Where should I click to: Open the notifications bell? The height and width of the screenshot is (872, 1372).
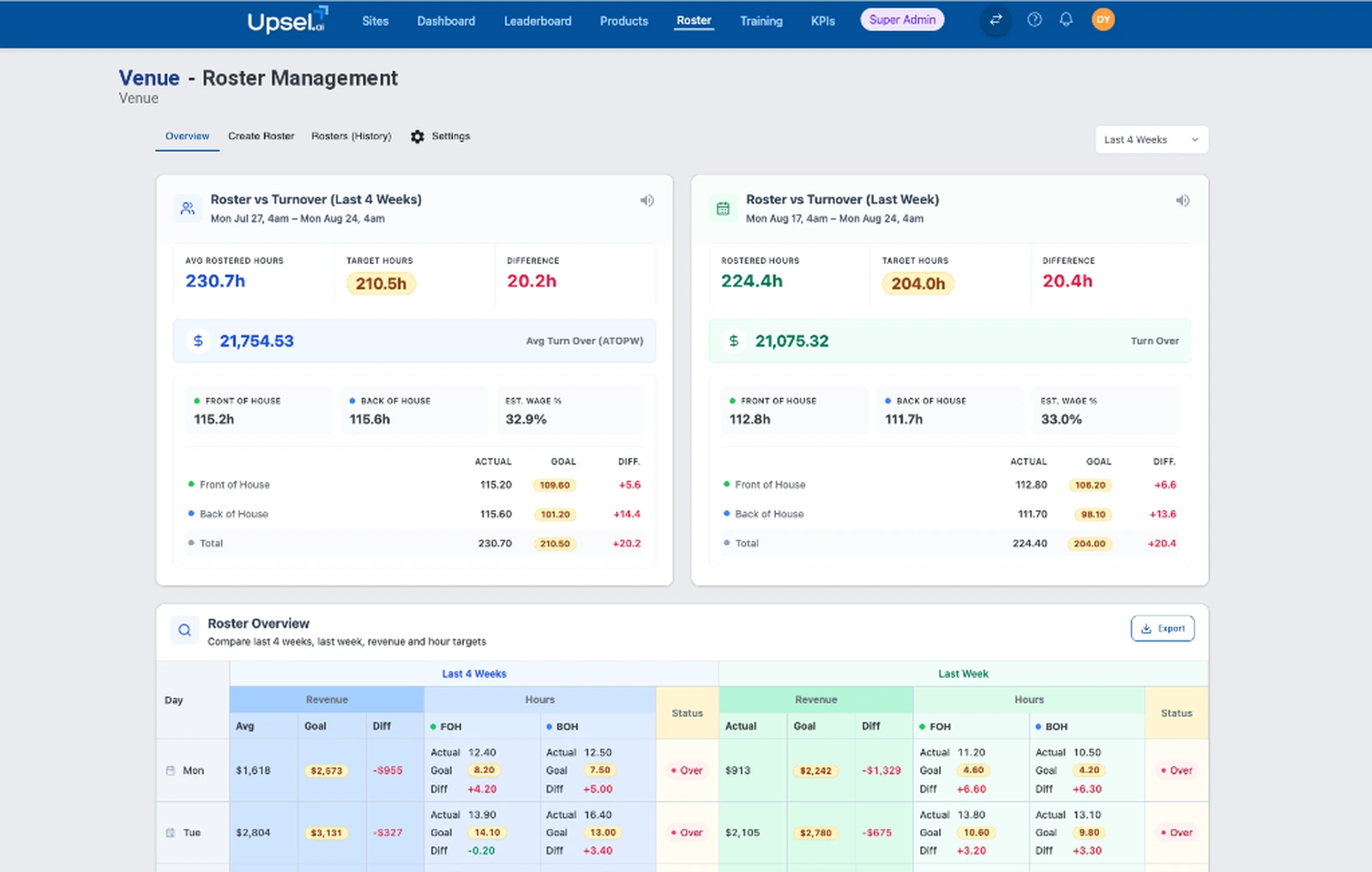[x=1066, y=20]
